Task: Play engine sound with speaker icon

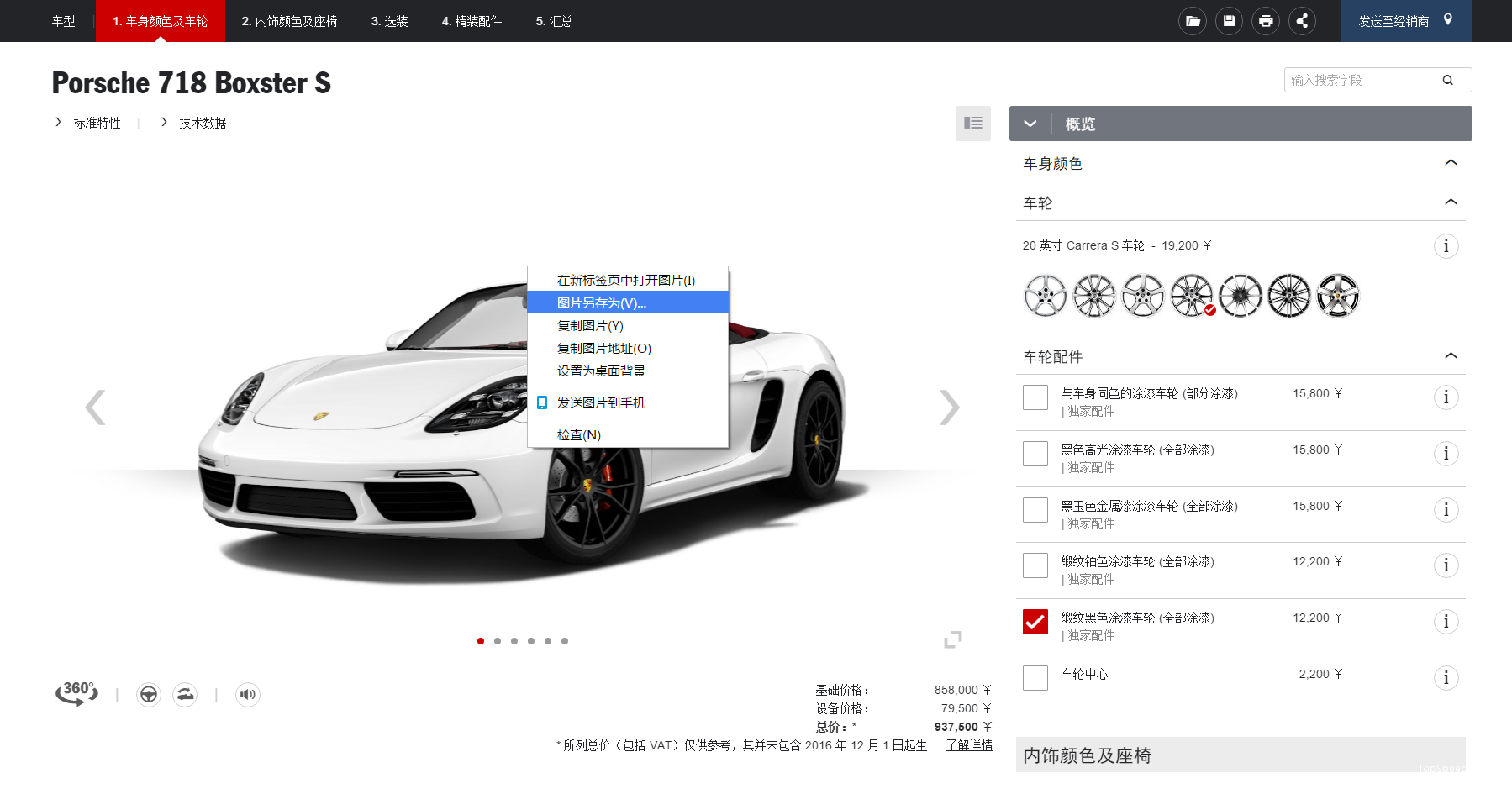Action: point(247,694)
